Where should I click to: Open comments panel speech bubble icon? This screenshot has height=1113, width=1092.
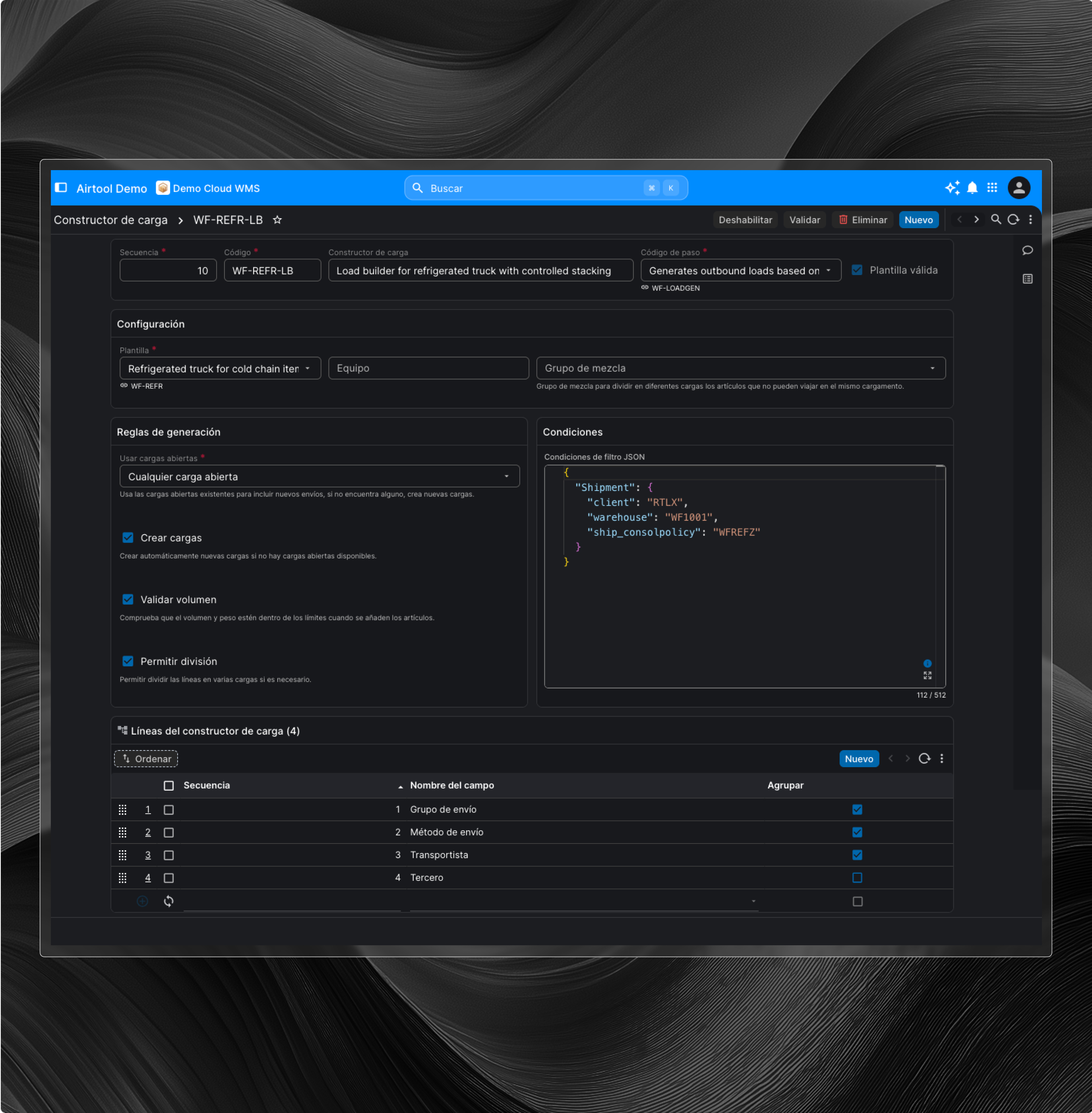(1027, 251)
